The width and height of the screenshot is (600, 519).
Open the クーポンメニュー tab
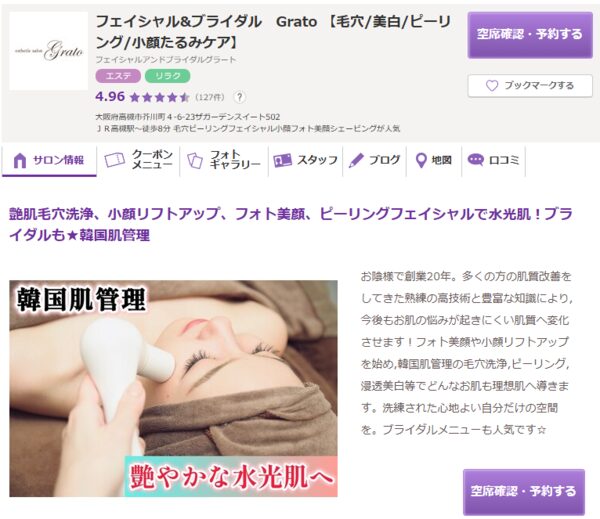pyautogui.click(x=138, y=160)
